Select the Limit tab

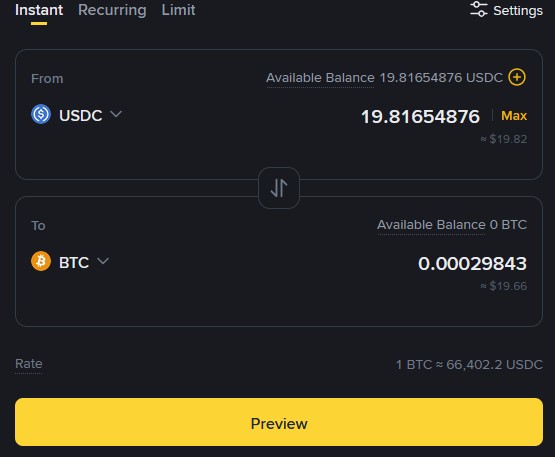tap(178, 10)
